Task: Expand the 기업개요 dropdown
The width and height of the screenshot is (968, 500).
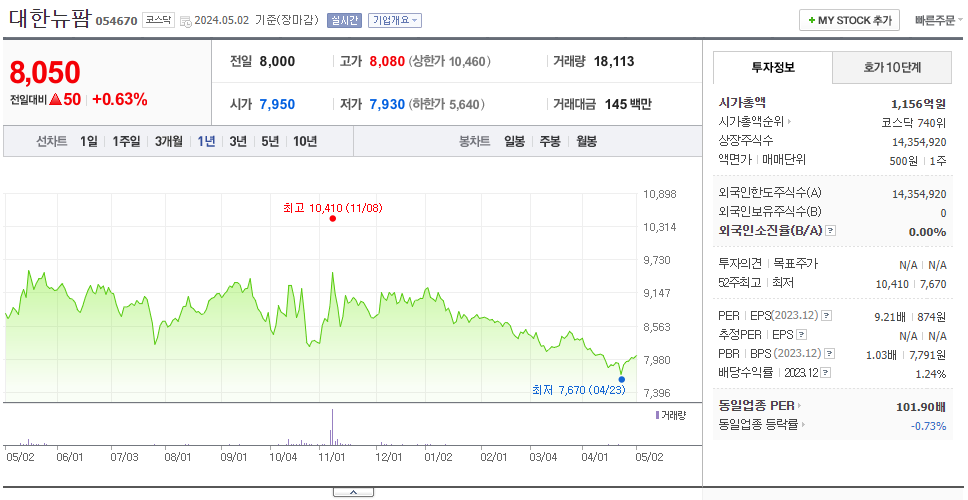Action: [x=395, y=20]
